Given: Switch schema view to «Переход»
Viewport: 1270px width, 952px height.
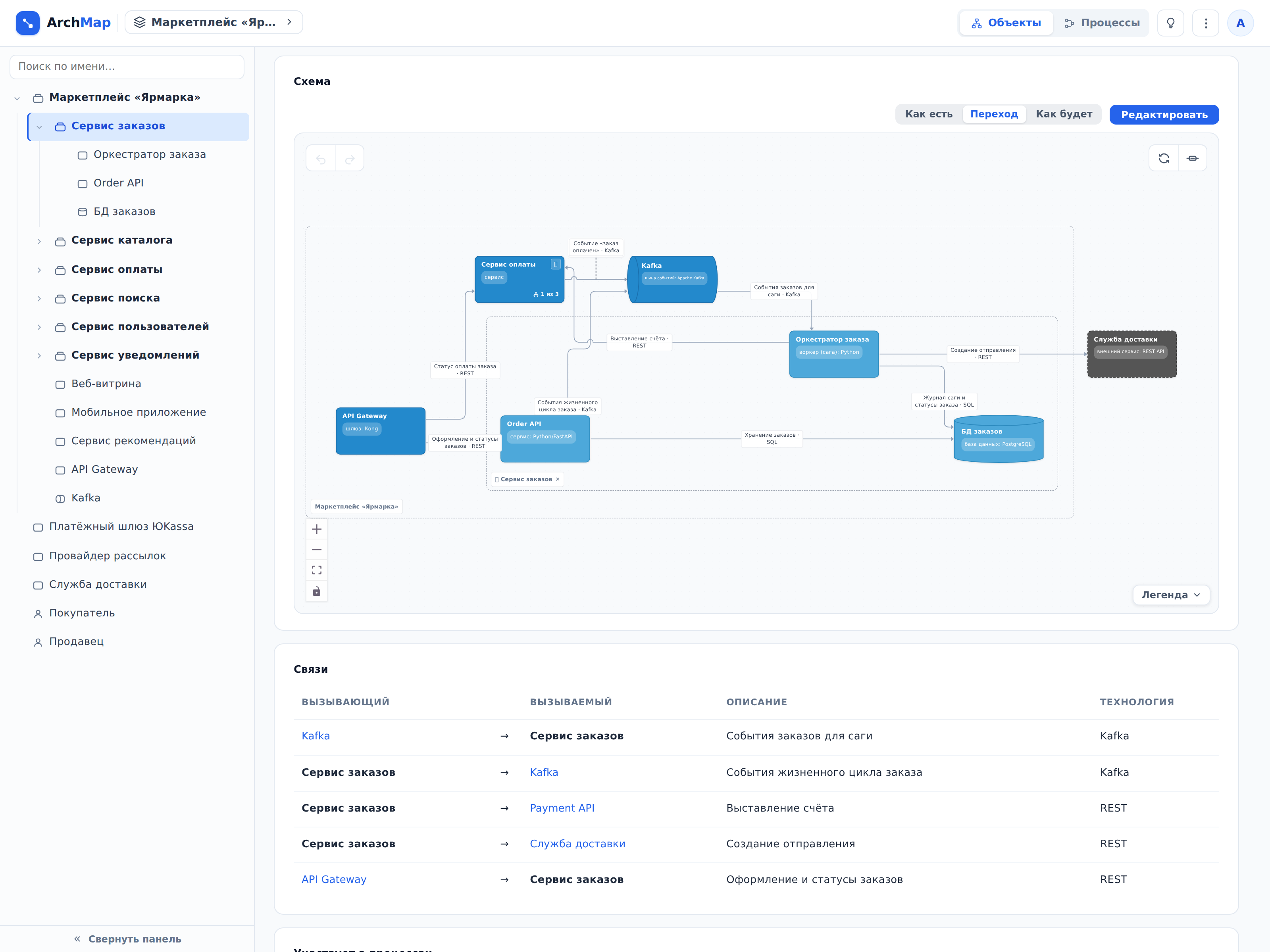Looking at the screenshot, I should click(994, 114).
